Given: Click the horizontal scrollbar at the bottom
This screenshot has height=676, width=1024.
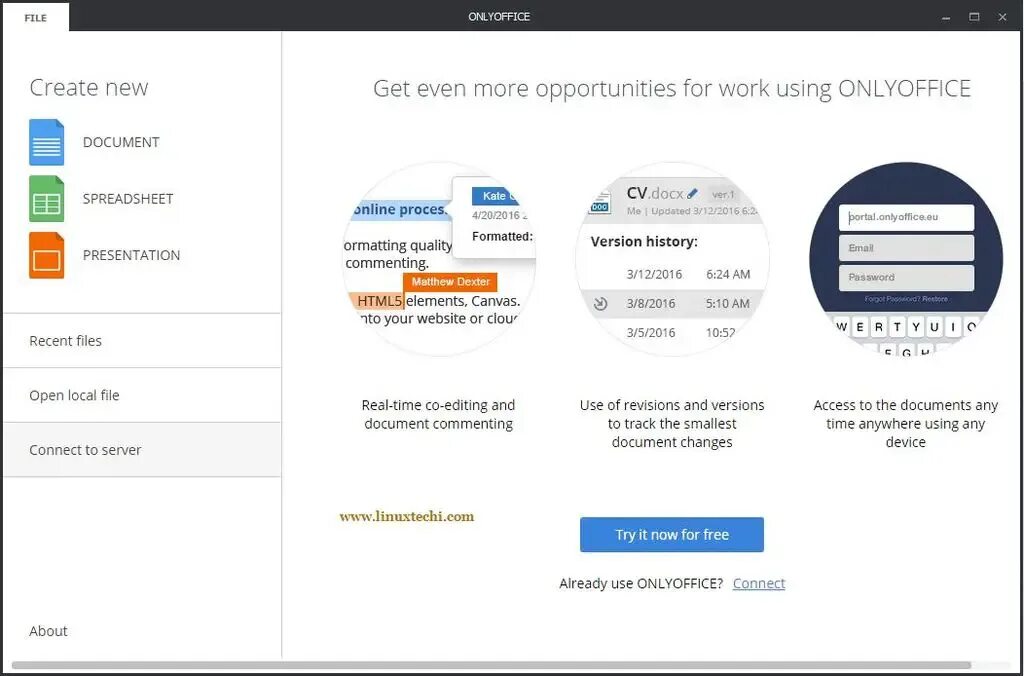Looking at the screenshot, I should [491, 666].
